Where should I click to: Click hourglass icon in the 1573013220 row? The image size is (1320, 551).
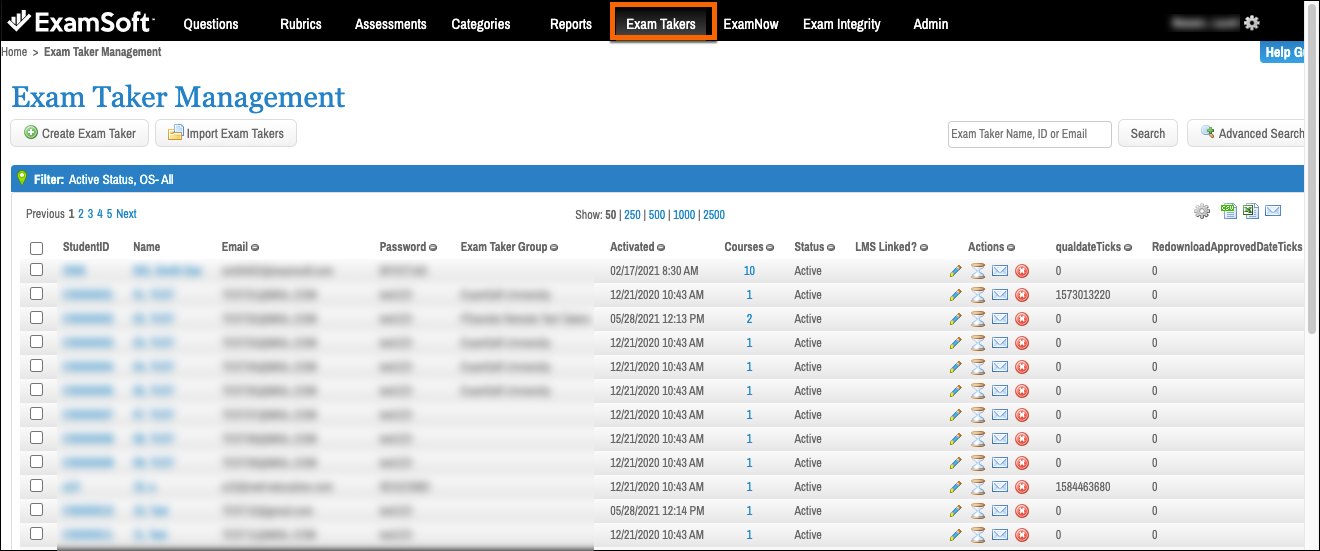978,295
